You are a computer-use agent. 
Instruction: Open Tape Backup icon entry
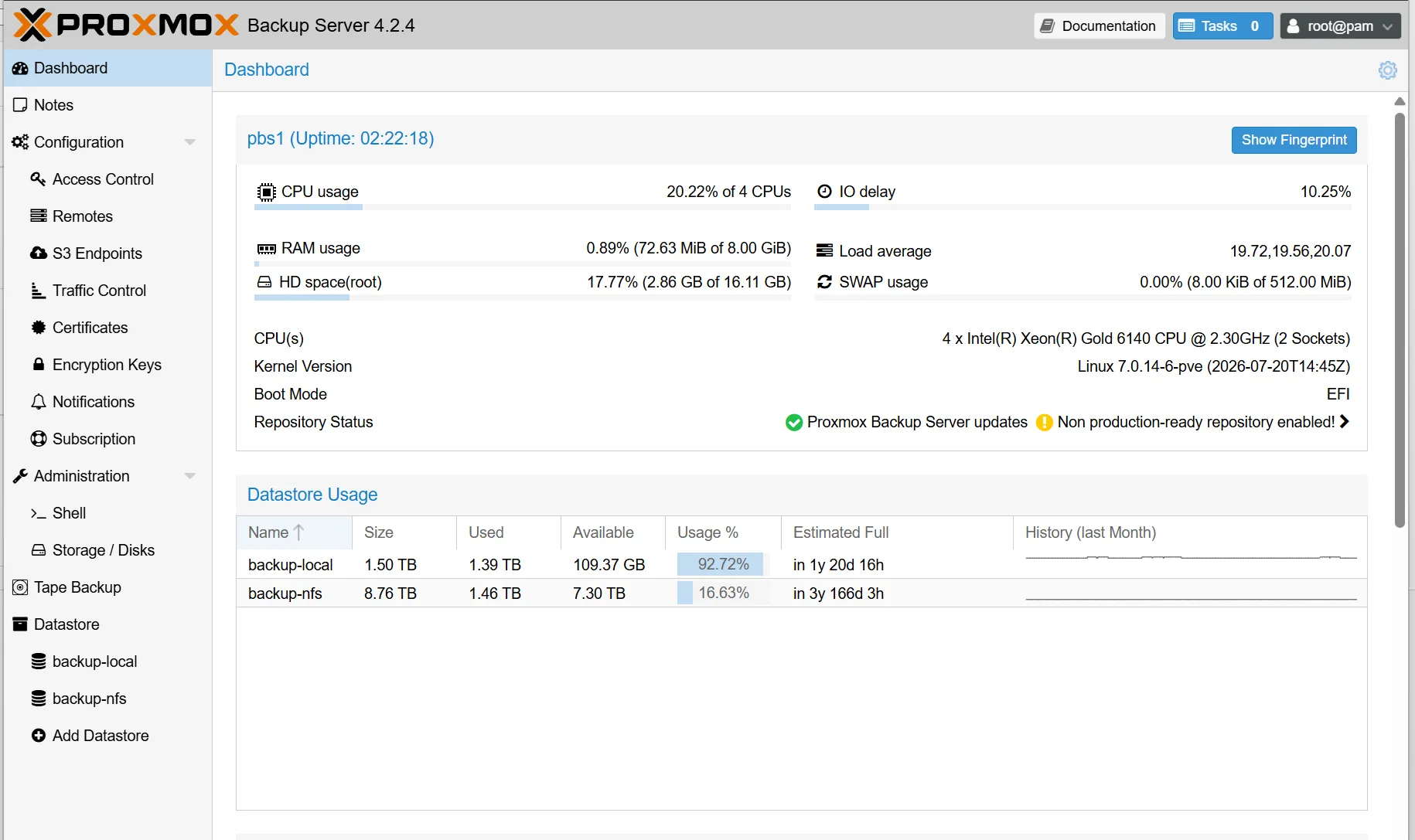click(x=107, y=587)
